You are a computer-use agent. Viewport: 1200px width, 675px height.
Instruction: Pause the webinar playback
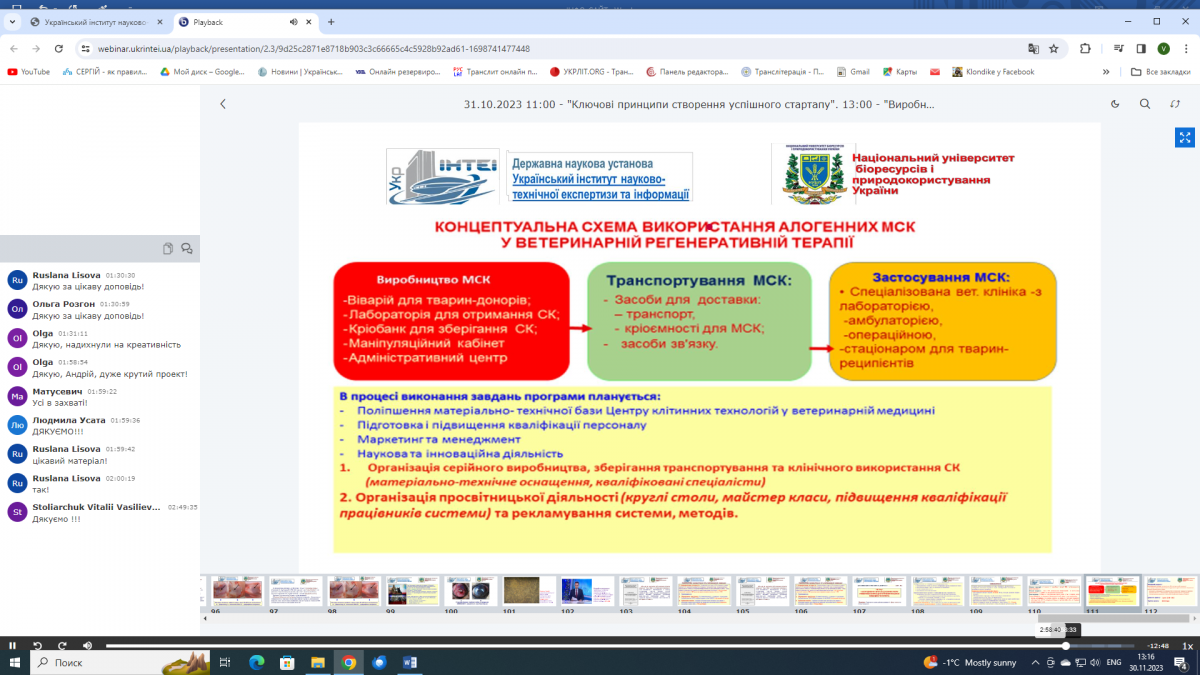click(x=14, y=646)
